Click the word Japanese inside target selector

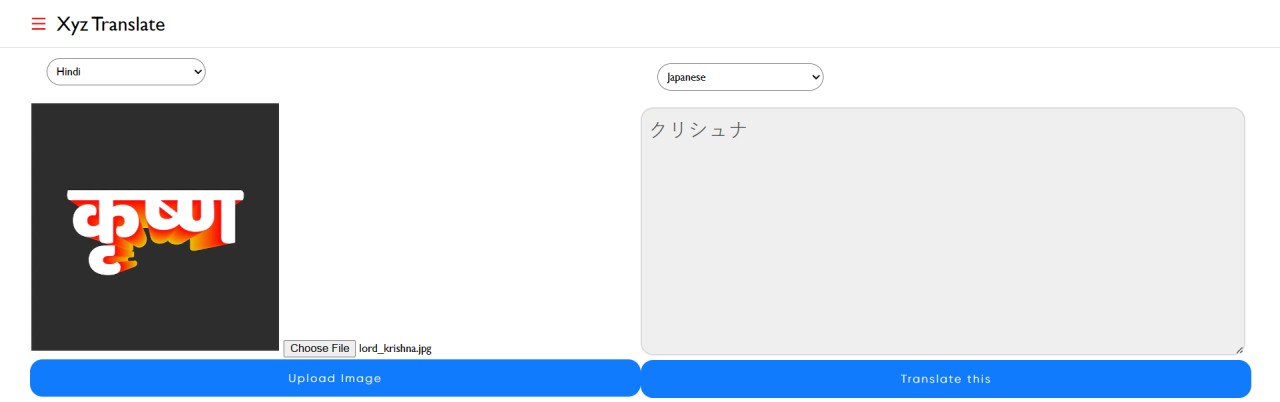pyautogui.click(x=687, y=77)
